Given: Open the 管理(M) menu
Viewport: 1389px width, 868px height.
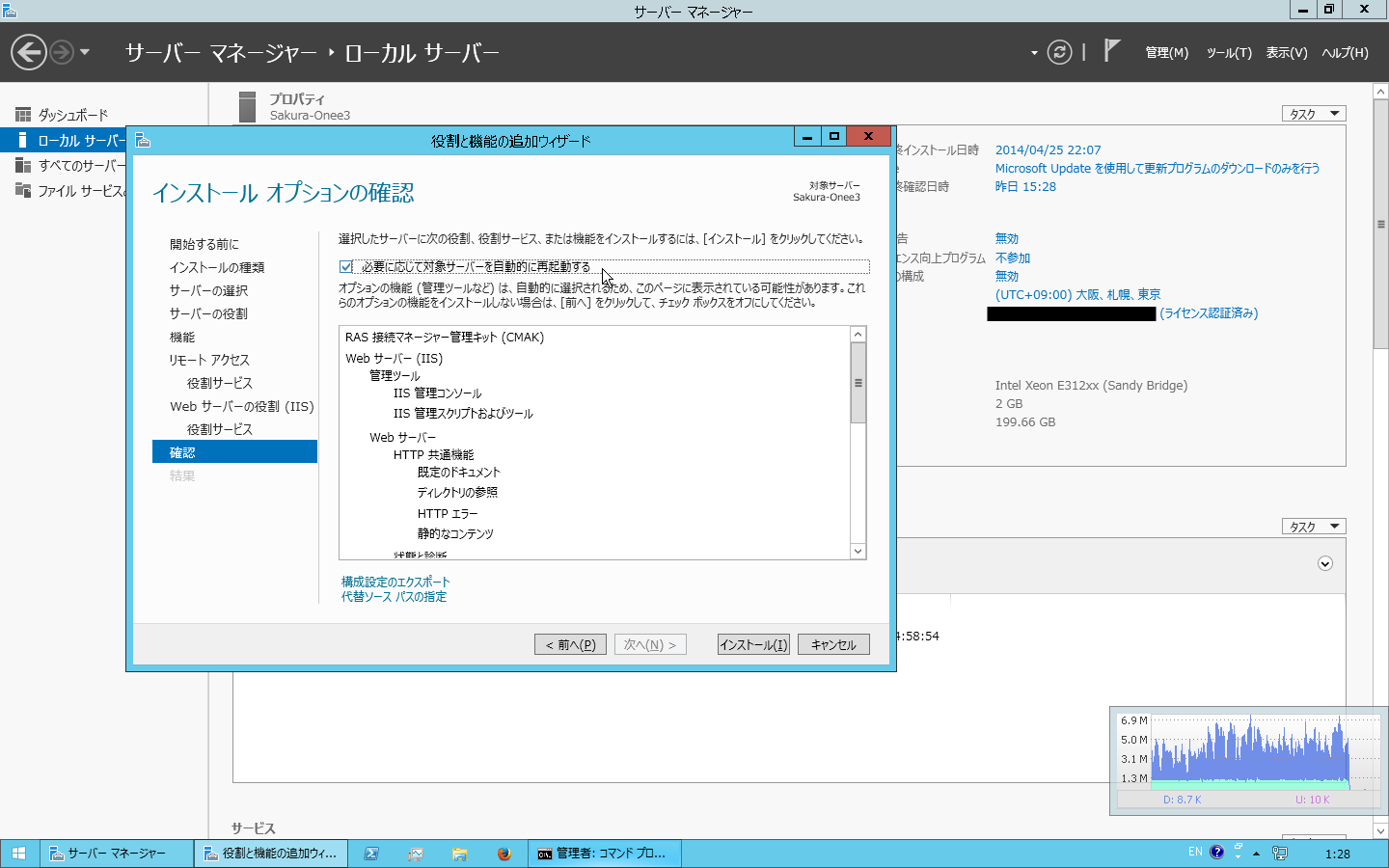Looking at the screenshot, I should point(1166,53).
